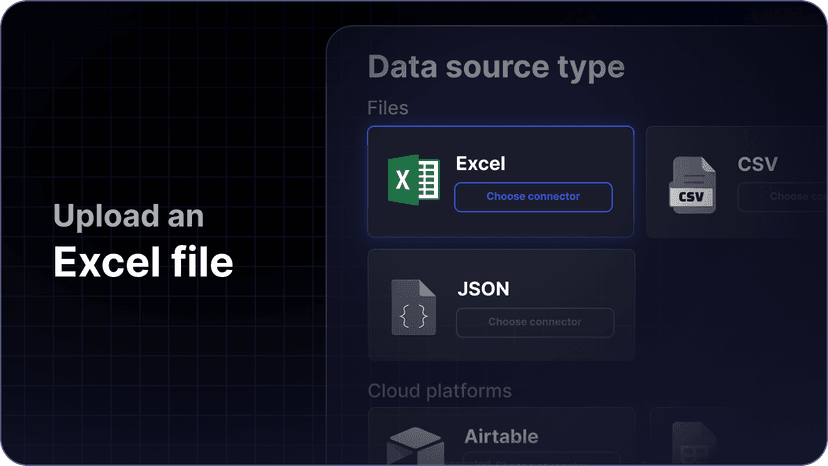Click the Data source type heading
The width and height of the screenshot is (828, 466).
point(496,67)
